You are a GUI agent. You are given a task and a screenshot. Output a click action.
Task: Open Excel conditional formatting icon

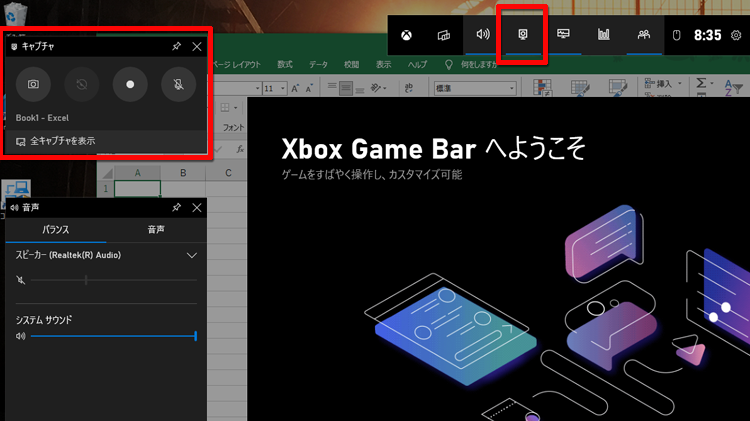[542, 88]
